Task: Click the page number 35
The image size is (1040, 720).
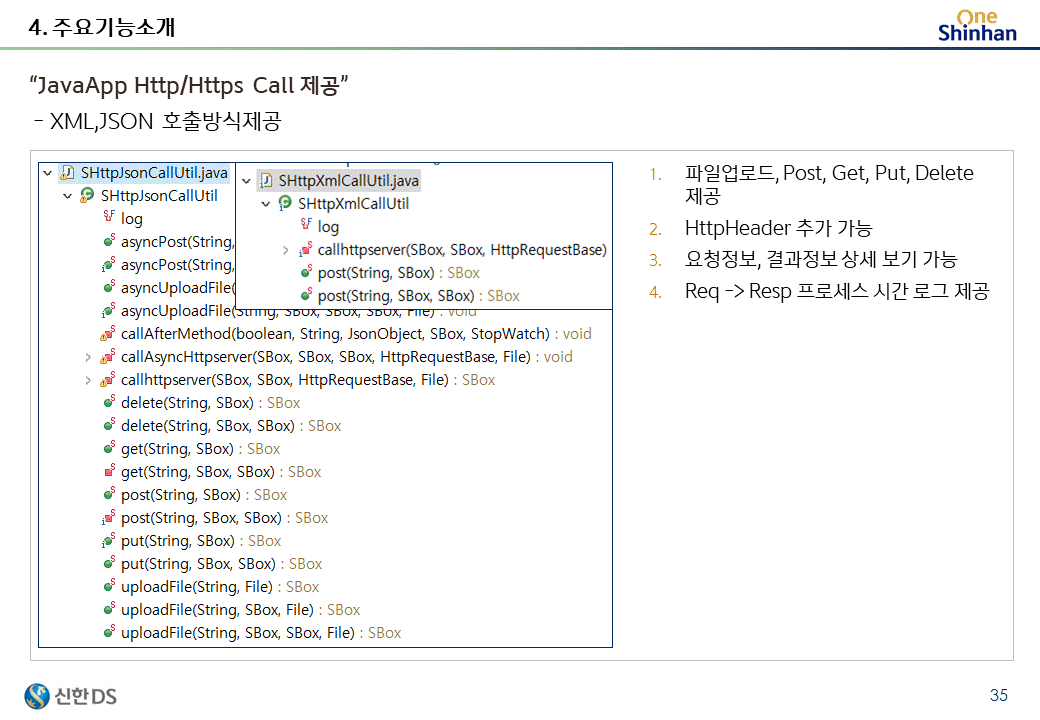Action: coord(999,695)
